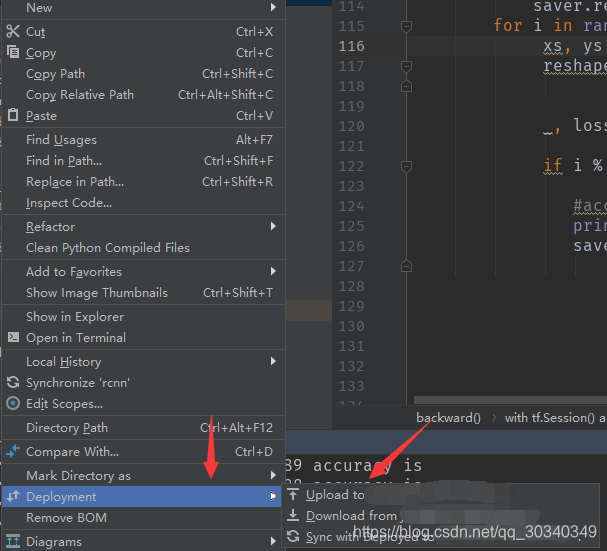Click the 'for' keyword on line 115
The height and width of the screenshot is (551, 607).
[508, 26]
